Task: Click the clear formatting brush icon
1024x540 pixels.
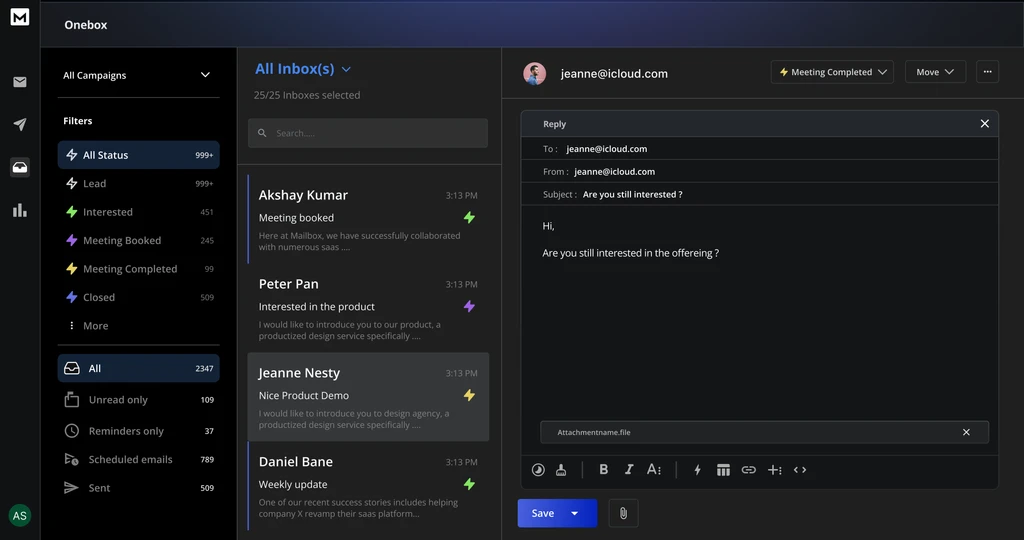Action: [x=561, y=469]
